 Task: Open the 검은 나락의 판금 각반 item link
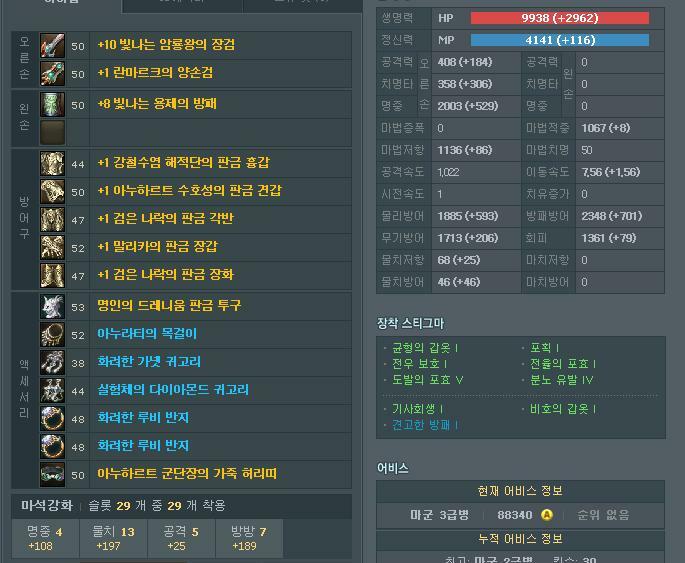pyautogui.click(x=164, y=219)
